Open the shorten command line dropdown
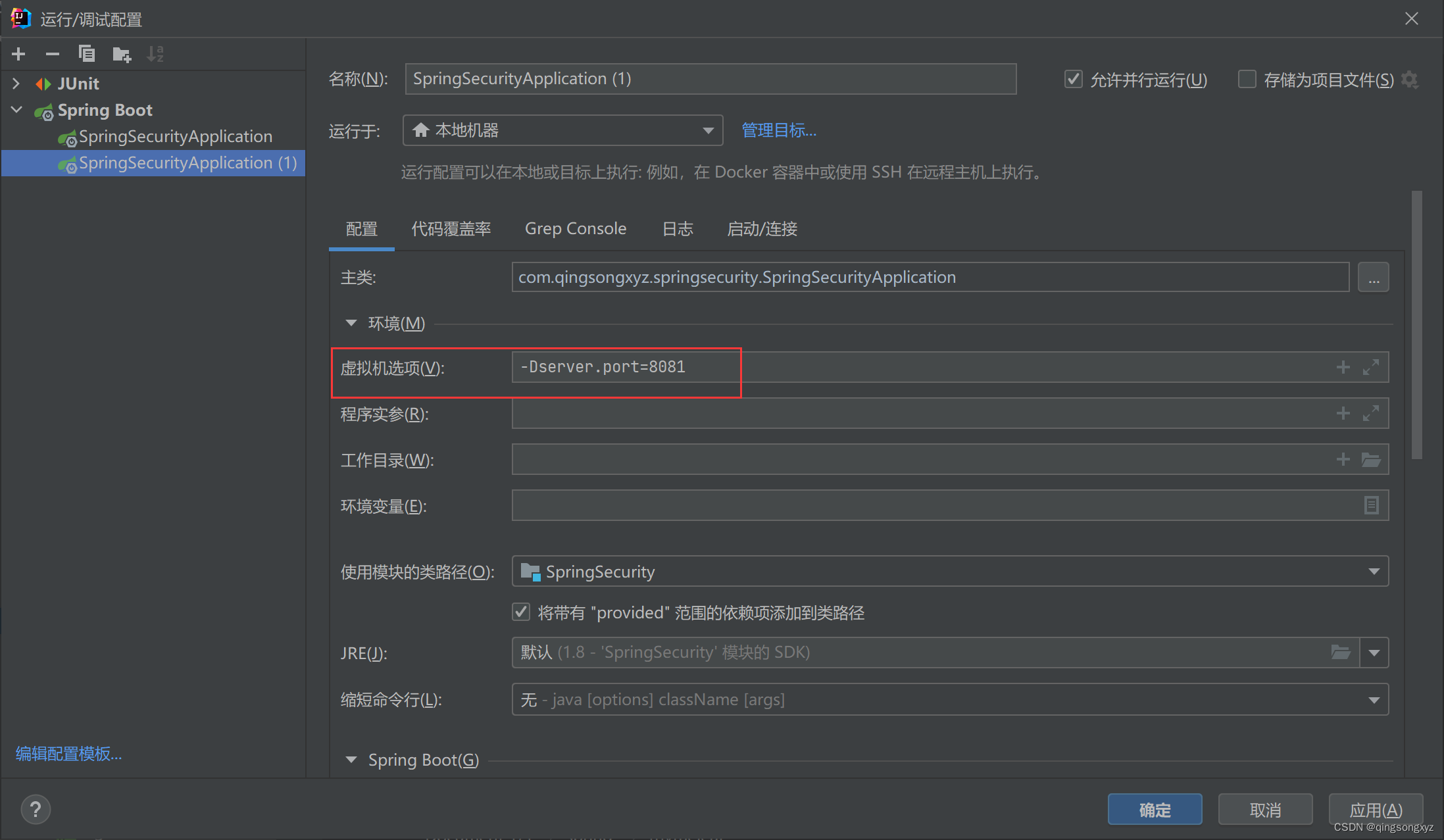Screen dimensions: 1444x840 point(950,699)
